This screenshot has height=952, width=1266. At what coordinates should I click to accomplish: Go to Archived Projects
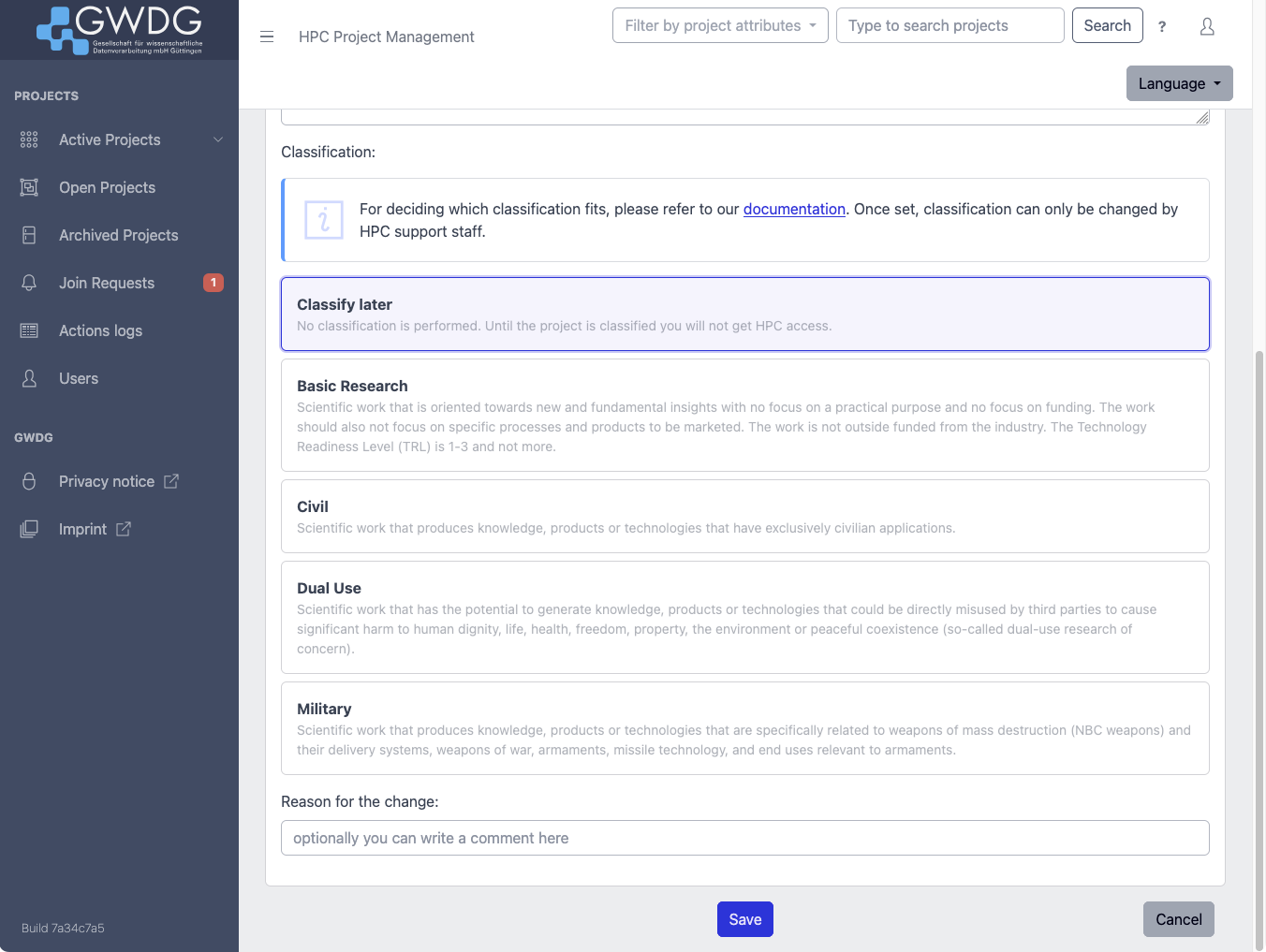[118, 235]
